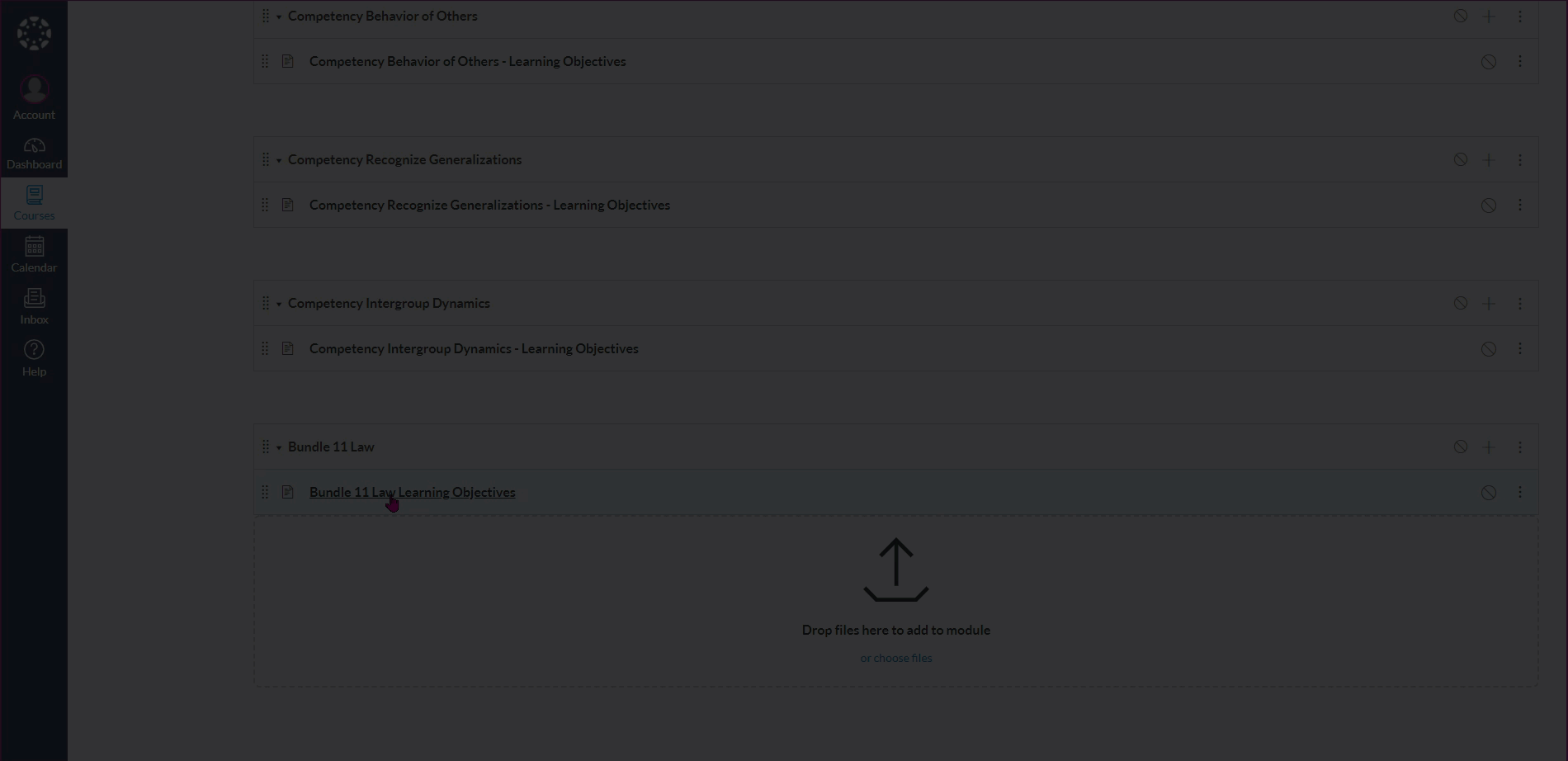Open the Help sidebar icon
This screenshot has height=761, width=1568.
tap(34, 358)
